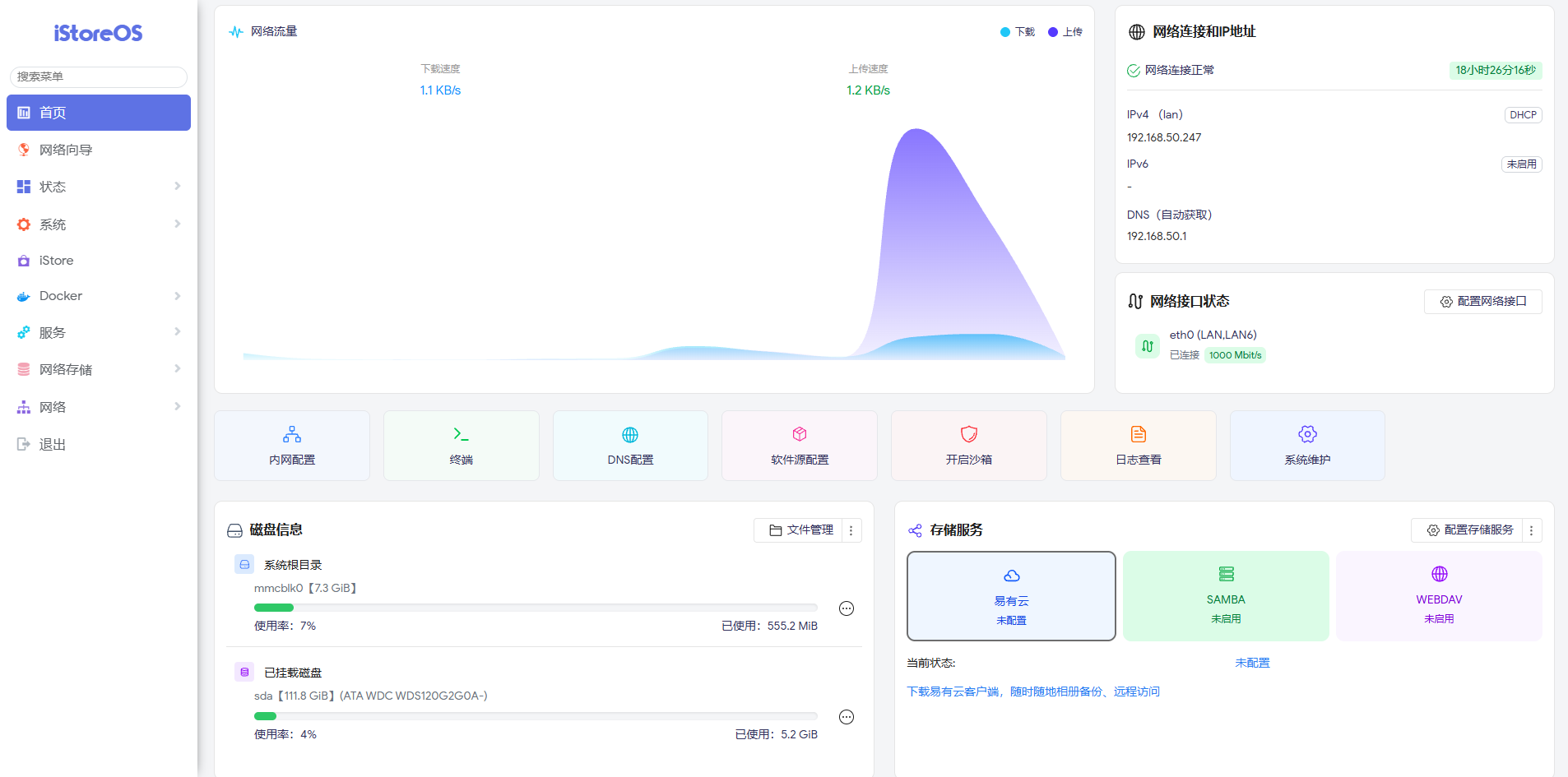Viewport: 1568px width, 777px height.
Task: Launch the 终端 terminal shortcut
Action: tap(461, 445)
